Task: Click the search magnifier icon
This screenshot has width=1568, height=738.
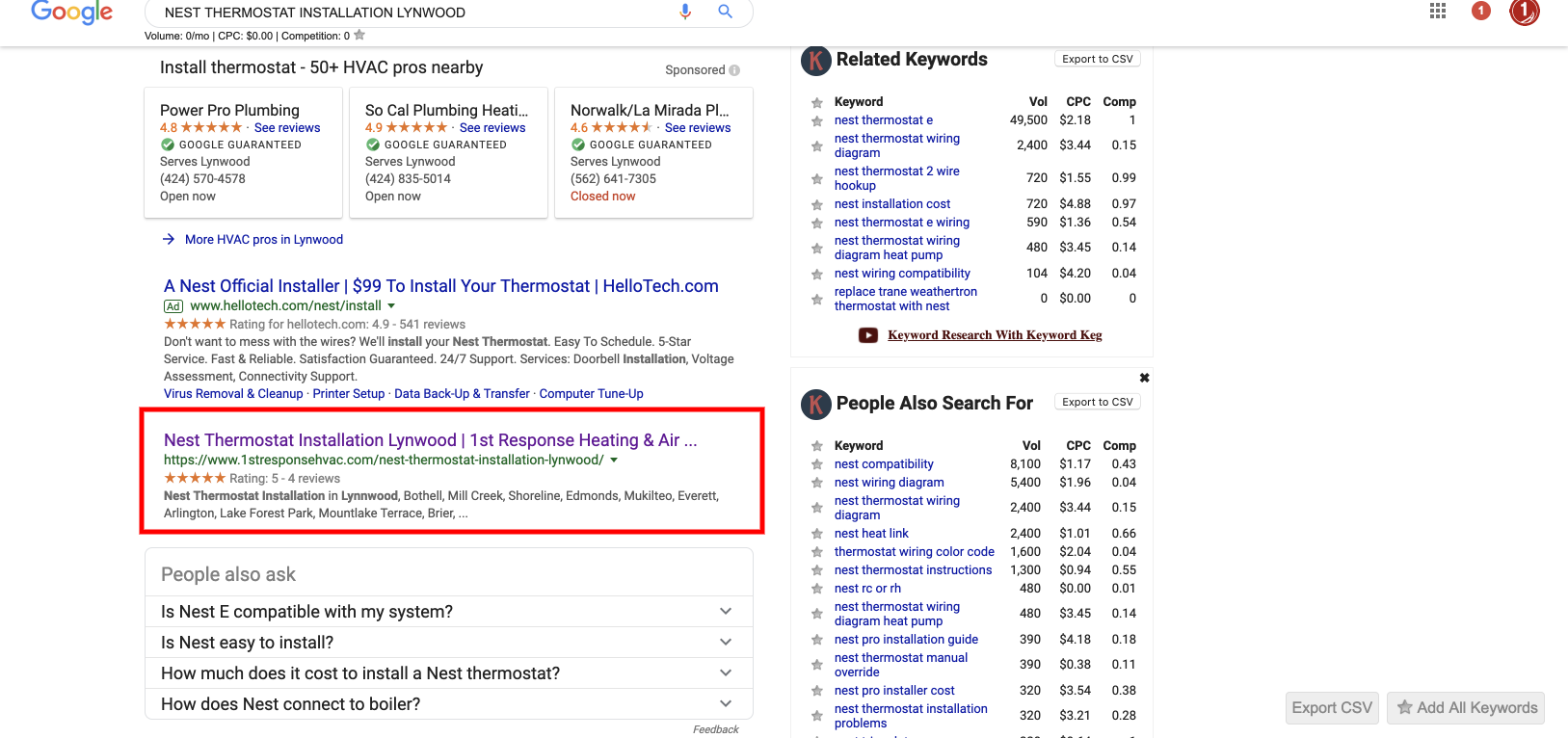Action: point(726,12)
